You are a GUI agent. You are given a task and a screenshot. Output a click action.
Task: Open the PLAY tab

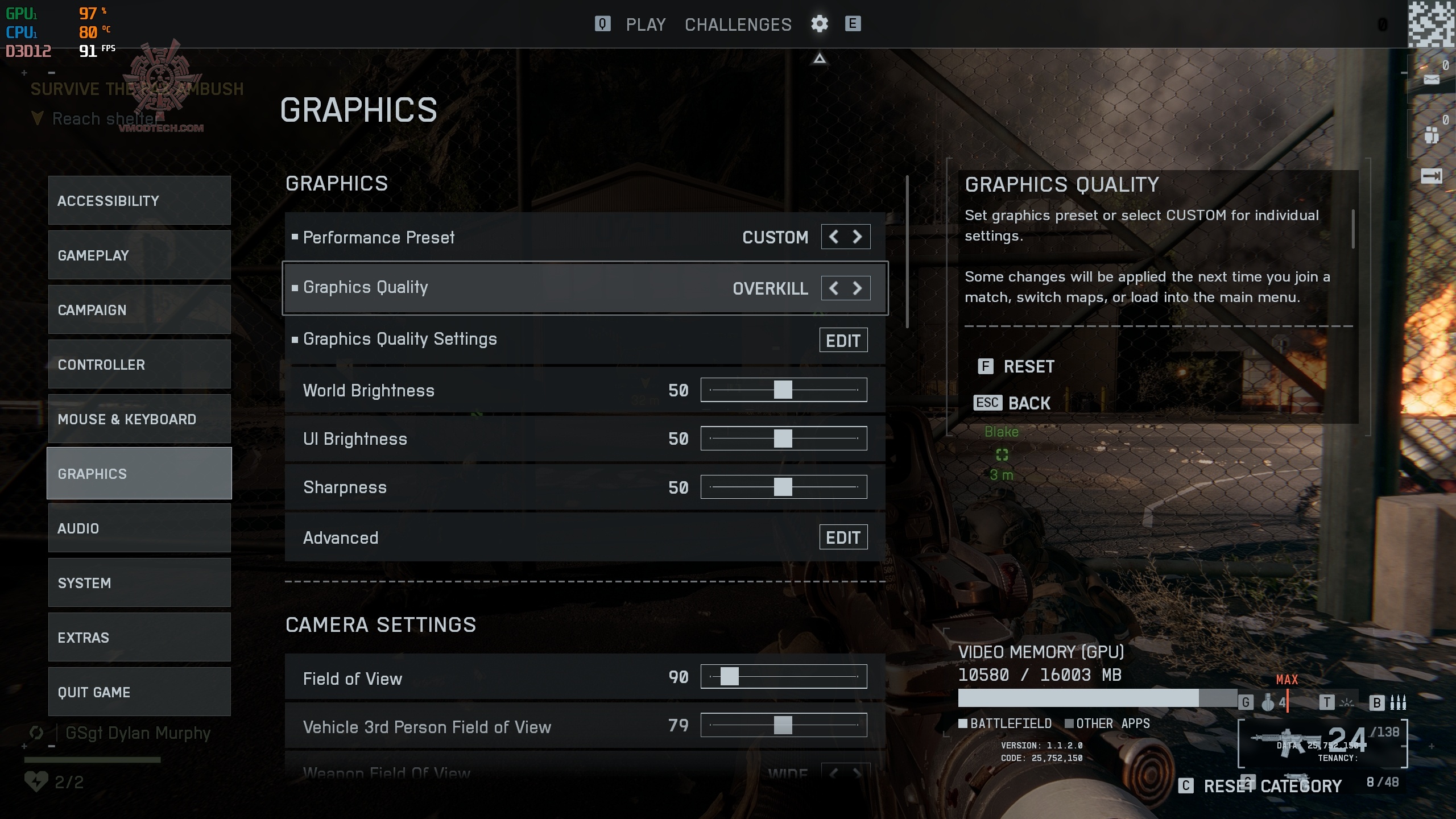pyautogui.click(x=646, y=24)
